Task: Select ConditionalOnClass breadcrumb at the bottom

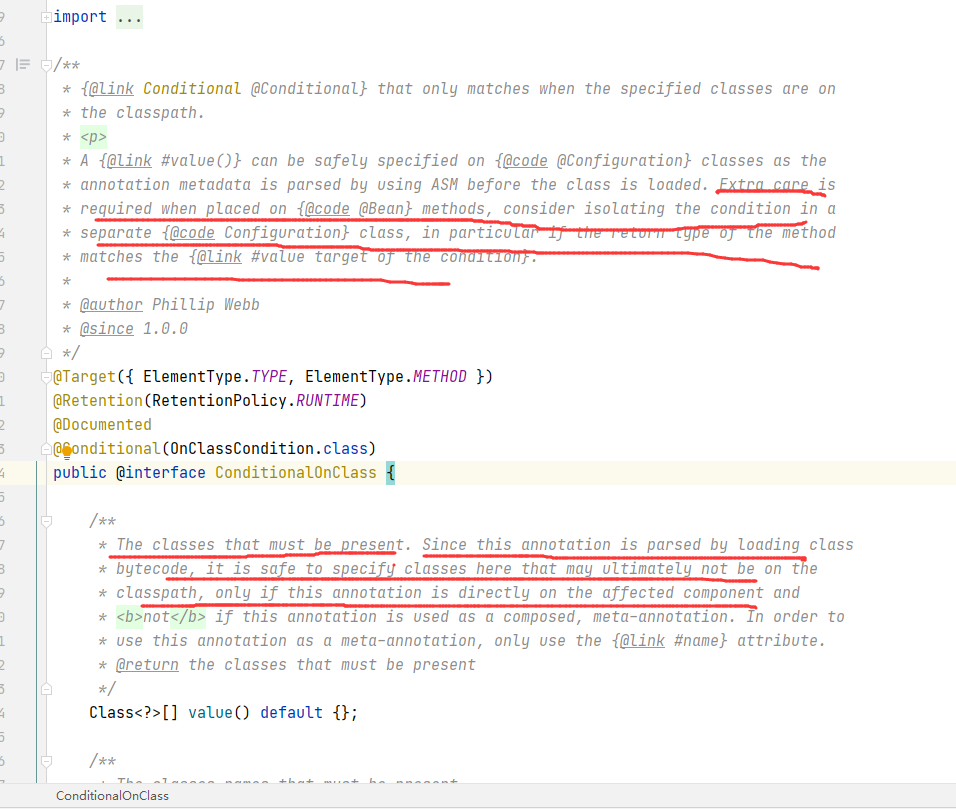Action: [112, 796]
